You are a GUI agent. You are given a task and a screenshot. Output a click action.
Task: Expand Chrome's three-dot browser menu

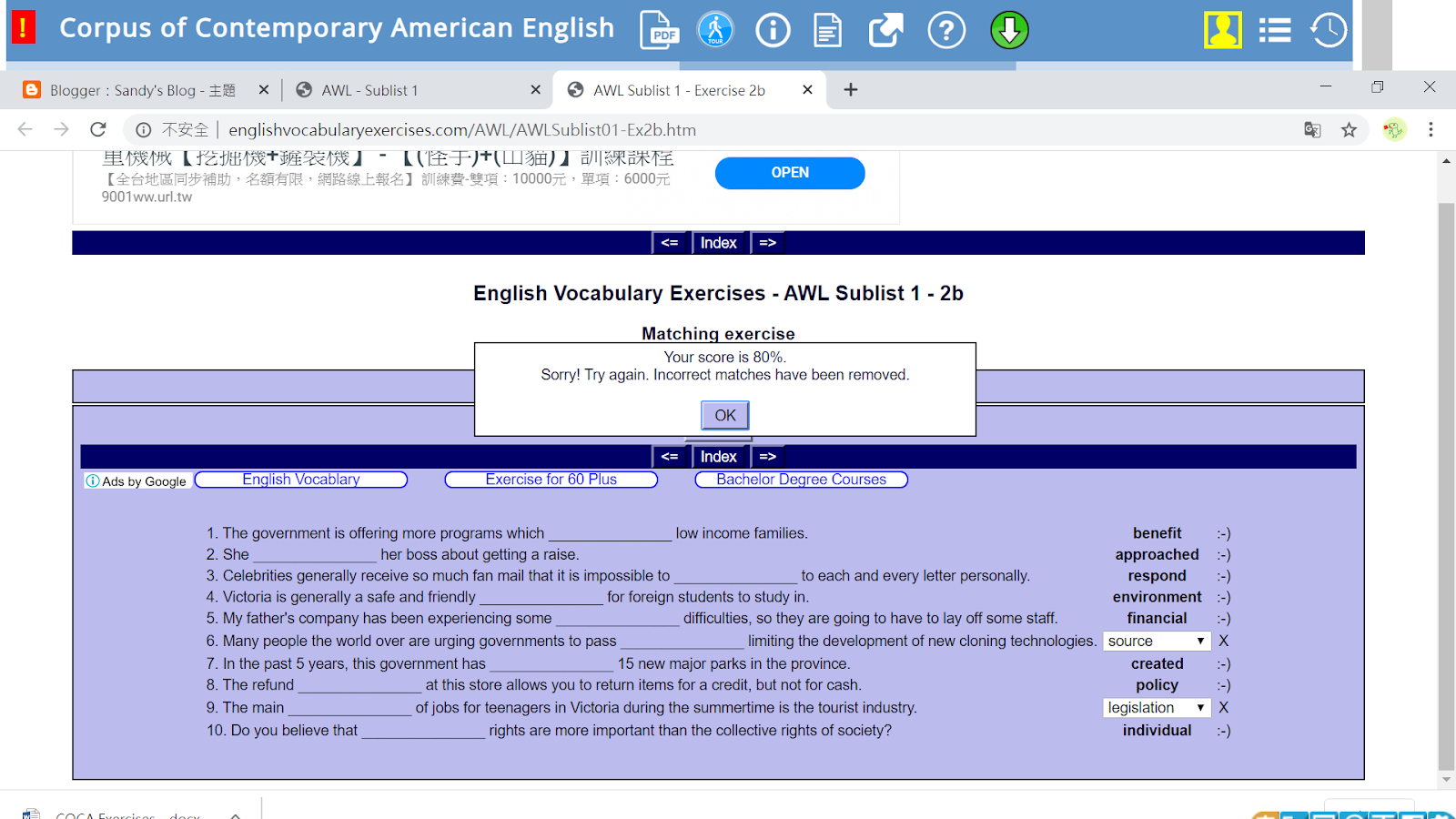(x=1431, y=129)
